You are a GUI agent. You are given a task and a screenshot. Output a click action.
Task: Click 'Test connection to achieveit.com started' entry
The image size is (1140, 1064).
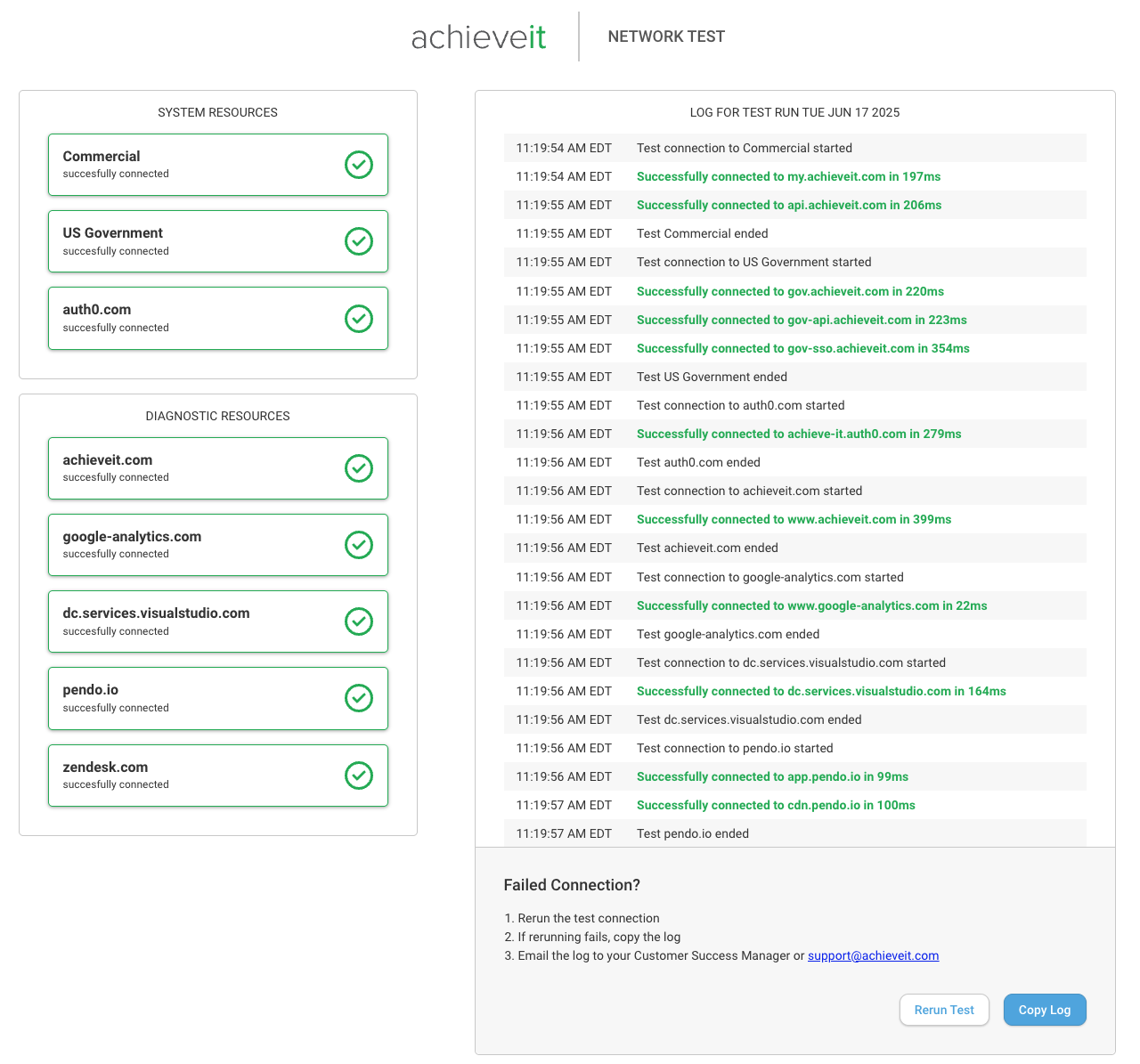coord(795,491)
